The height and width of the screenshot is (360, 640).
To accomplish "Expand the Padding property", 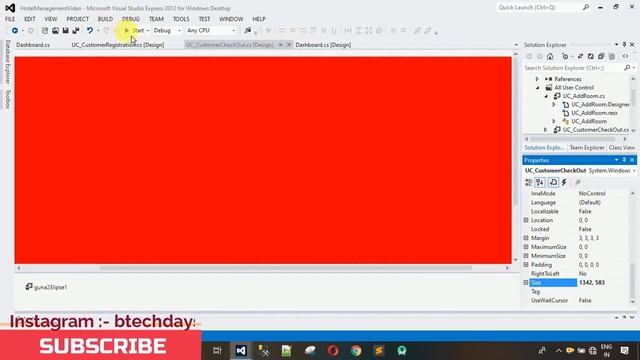I will tap(526, 265).
